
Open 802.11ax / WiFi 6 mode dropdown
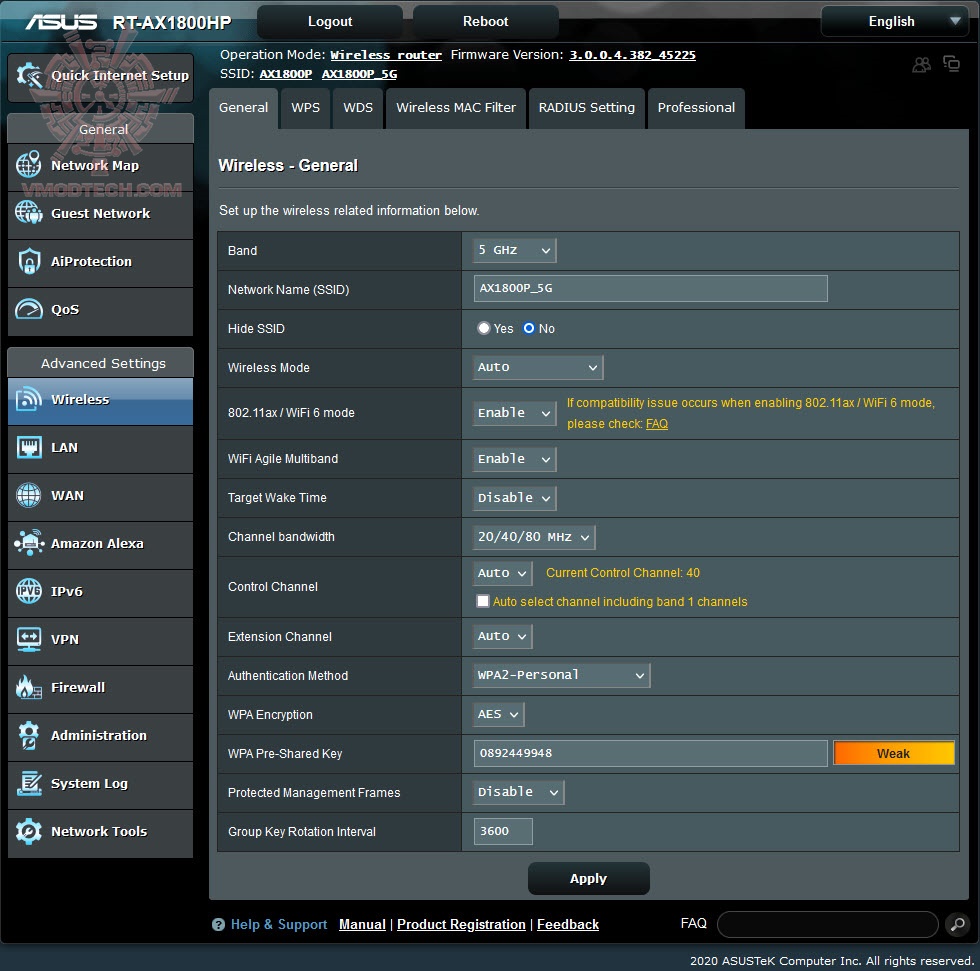click(x=514, y=413)
